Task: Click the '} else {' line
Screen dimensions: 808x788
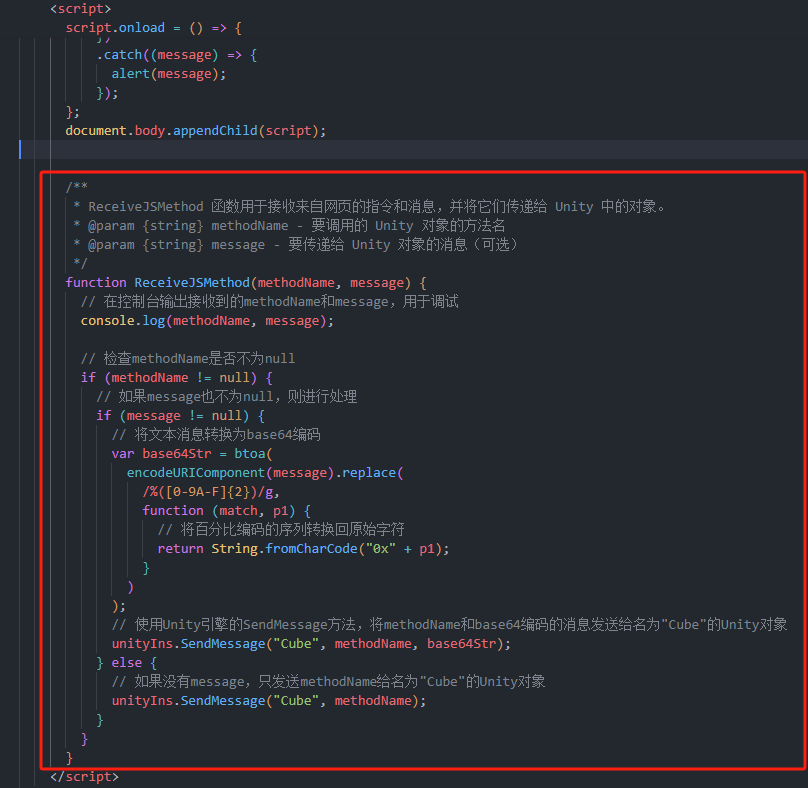Action: (x=127, y=663)
